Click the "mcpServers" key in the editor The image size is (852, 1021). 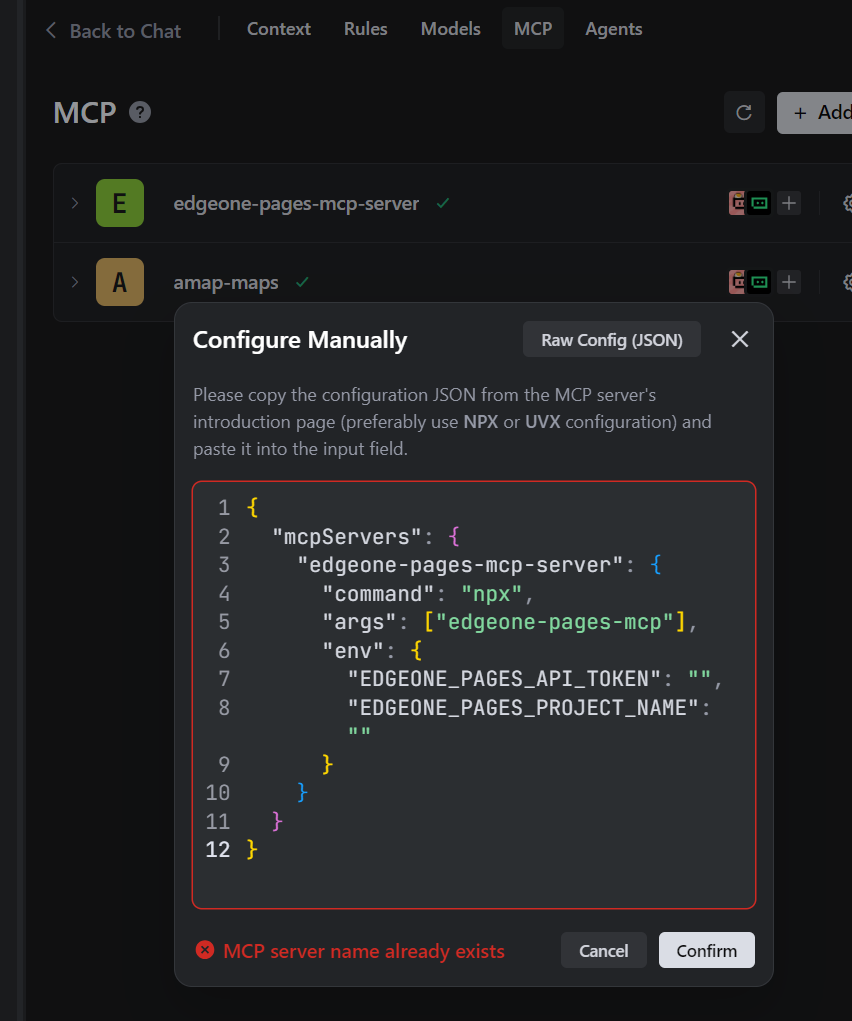point(347,537)
